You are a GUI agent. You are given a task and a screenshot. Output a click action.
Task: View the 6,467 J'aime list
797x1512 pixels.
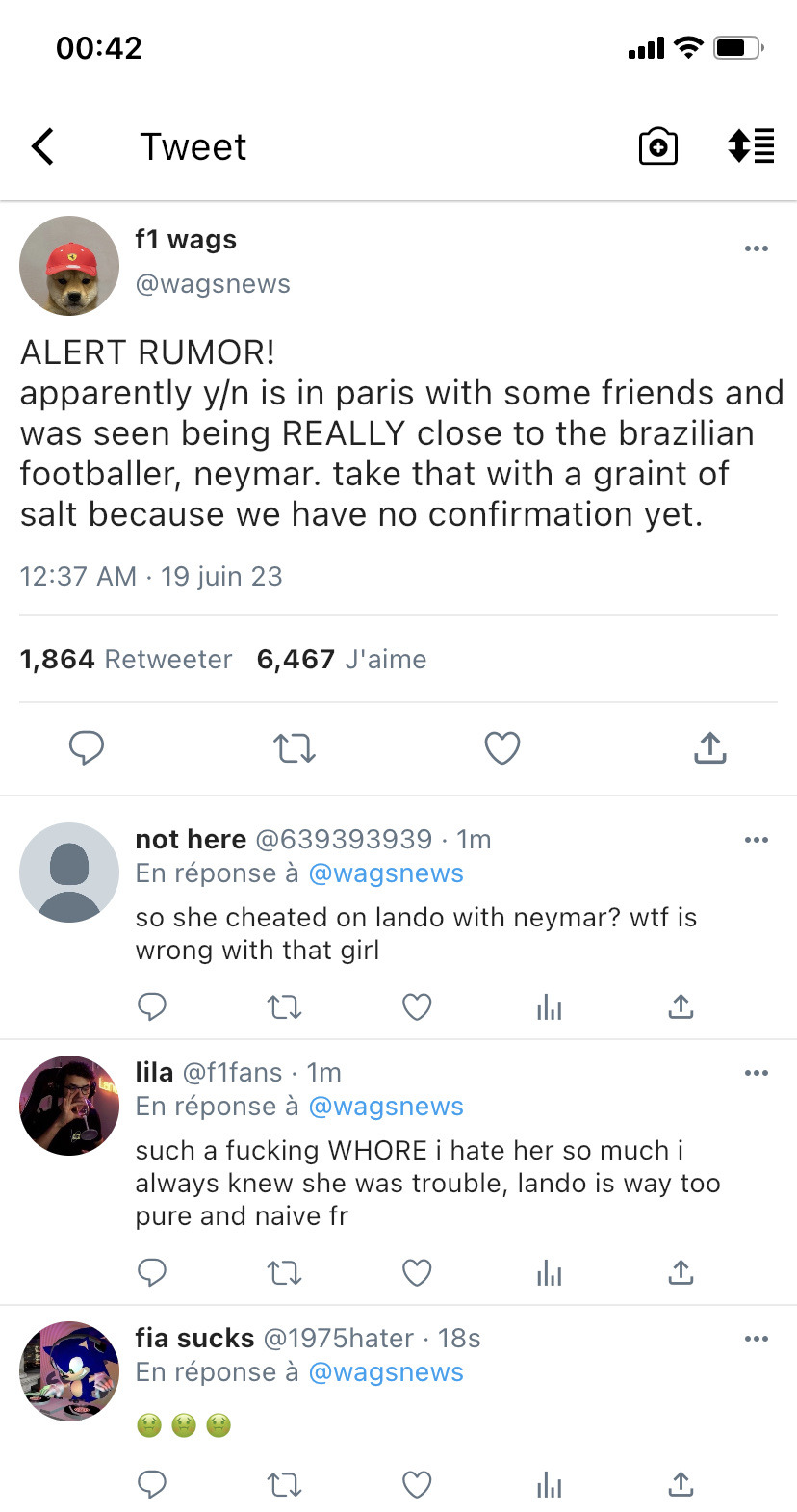[x=342, y=660]
